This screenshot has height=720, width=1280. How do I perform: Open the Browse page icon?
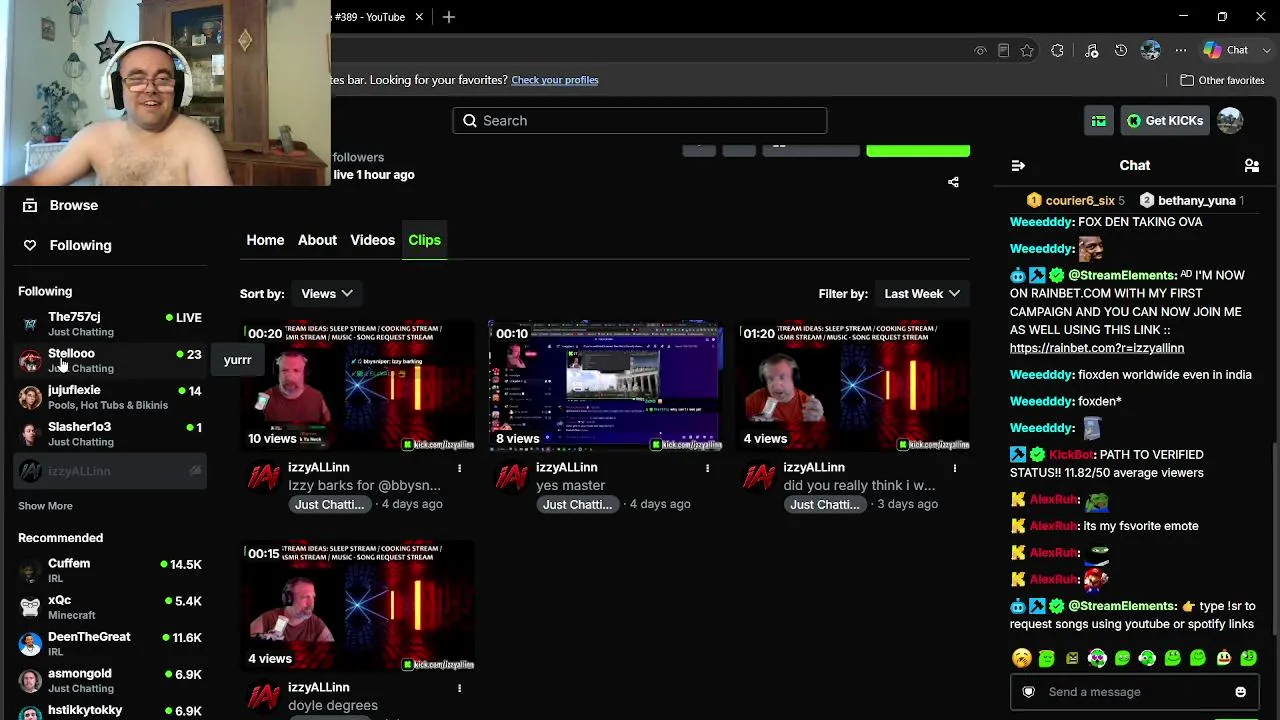tap(30, 205)
